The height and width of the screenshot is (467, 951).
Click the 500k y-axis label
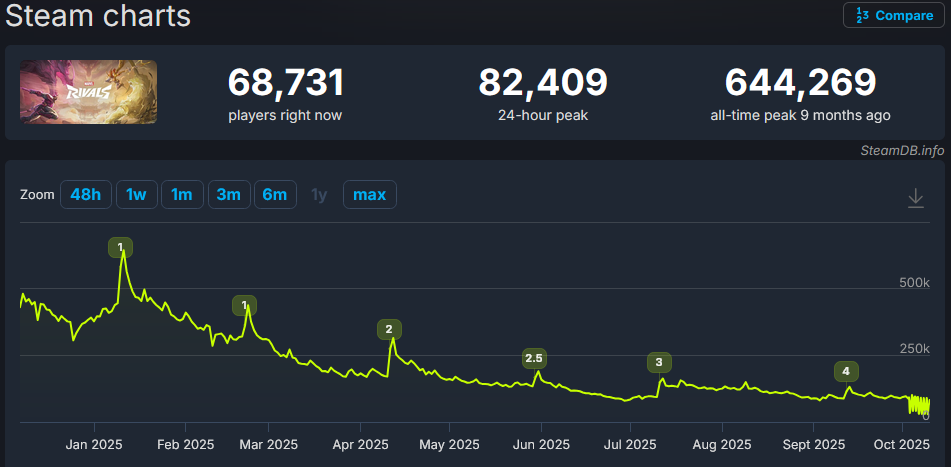[914, 283]
